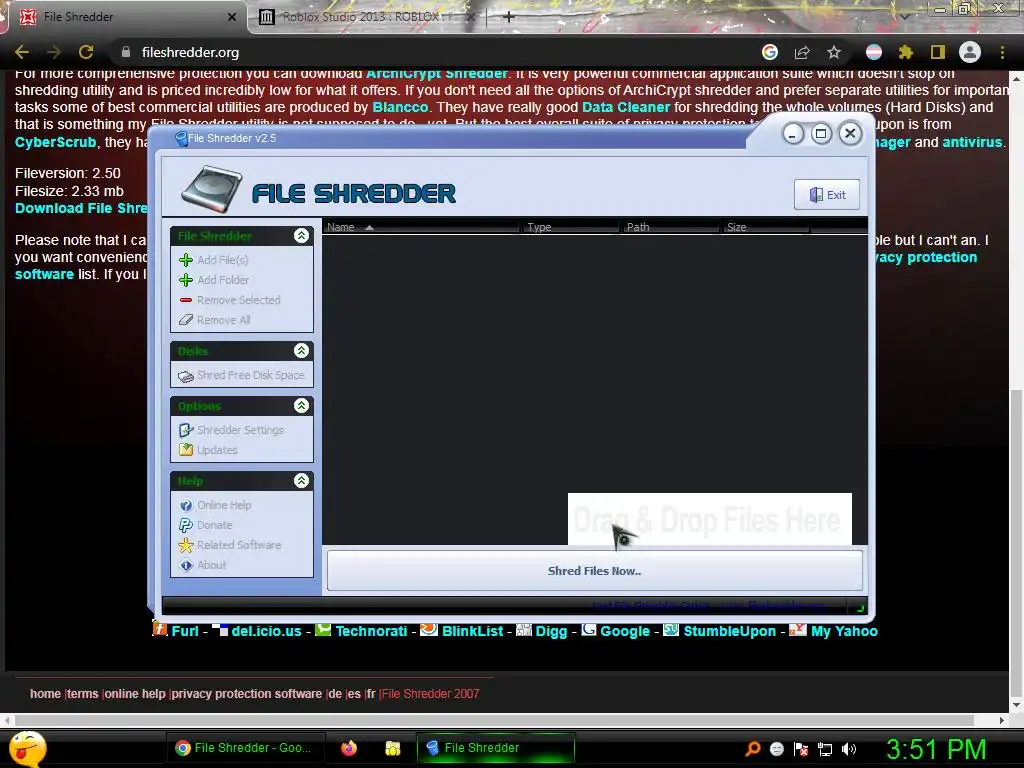The width and height of the screenshot is (1024, 768).
Task: Click the online help footer link
Action: 135,694
